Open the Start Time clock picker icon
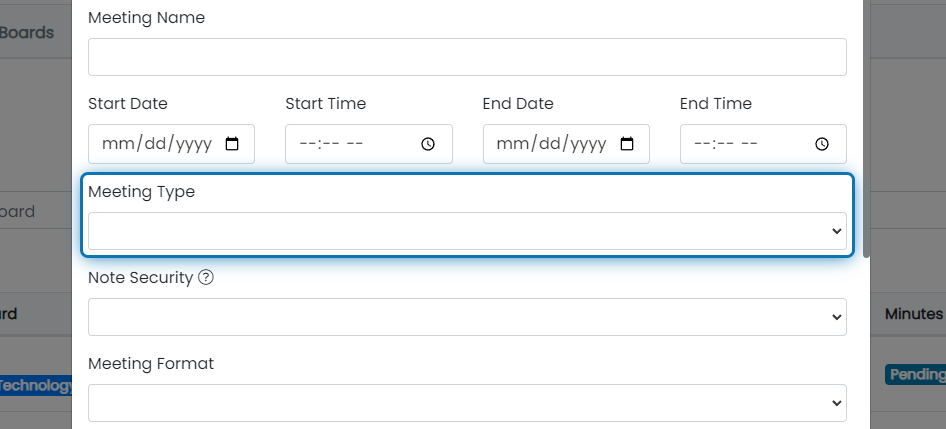This screenshot has width=946, height=429. click(x=428, y=144)
